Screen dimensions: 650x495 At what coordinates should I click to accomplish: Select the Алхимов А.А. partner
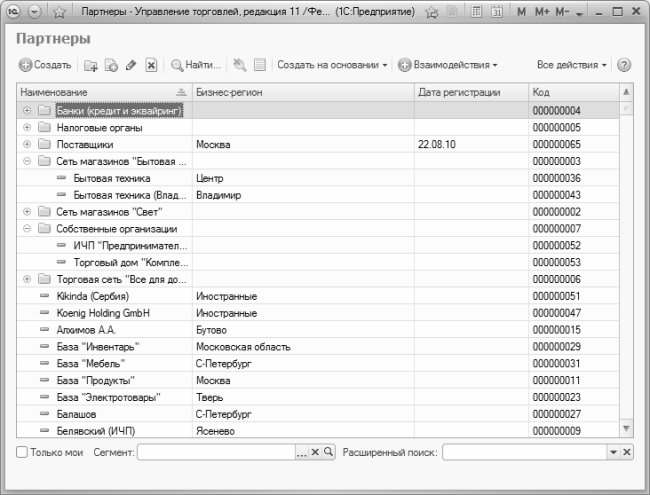[318, 330]
